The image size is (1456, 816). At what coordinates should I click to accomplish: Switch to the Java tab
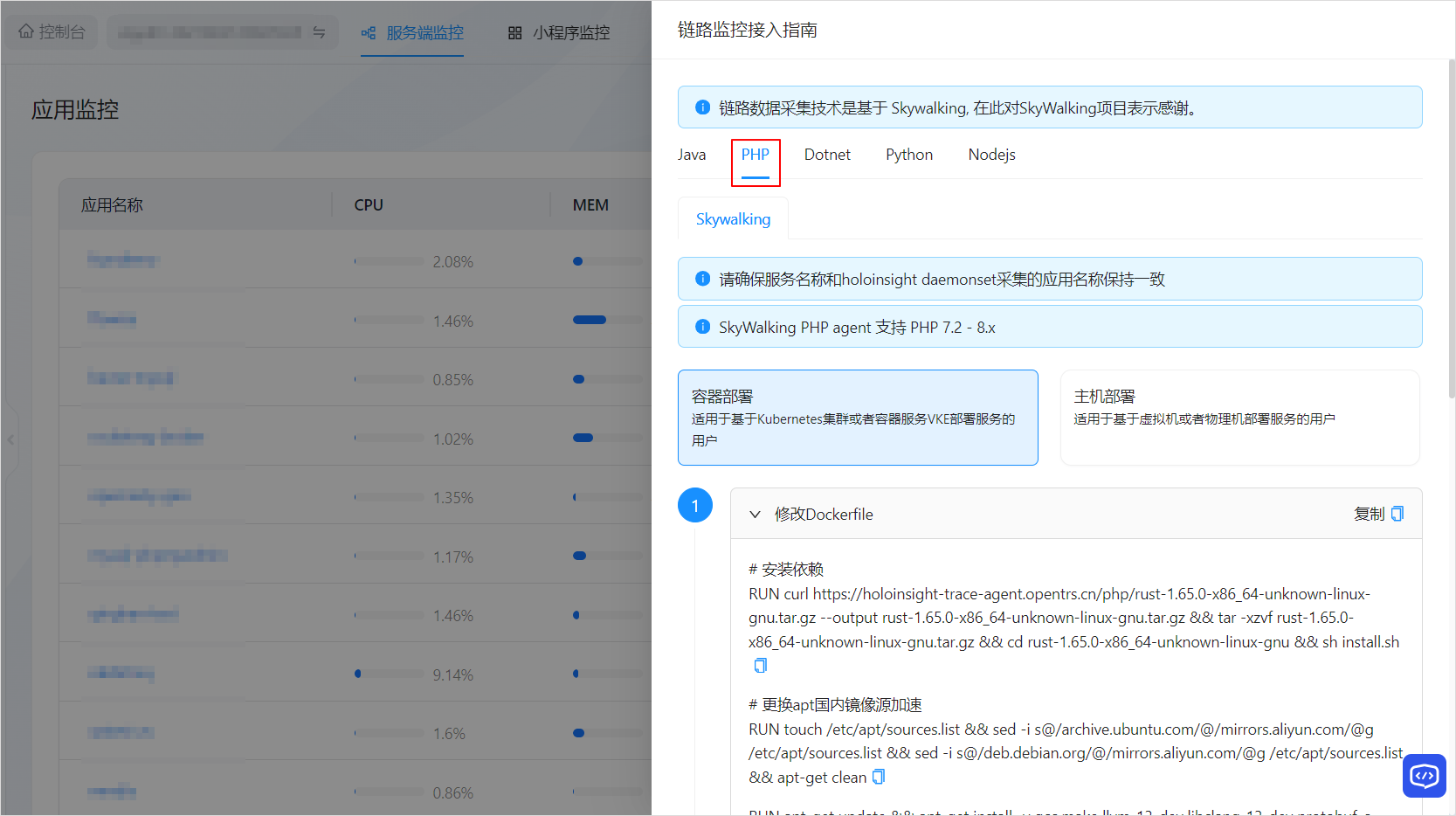pyautogui.click(x=692, y=155)
